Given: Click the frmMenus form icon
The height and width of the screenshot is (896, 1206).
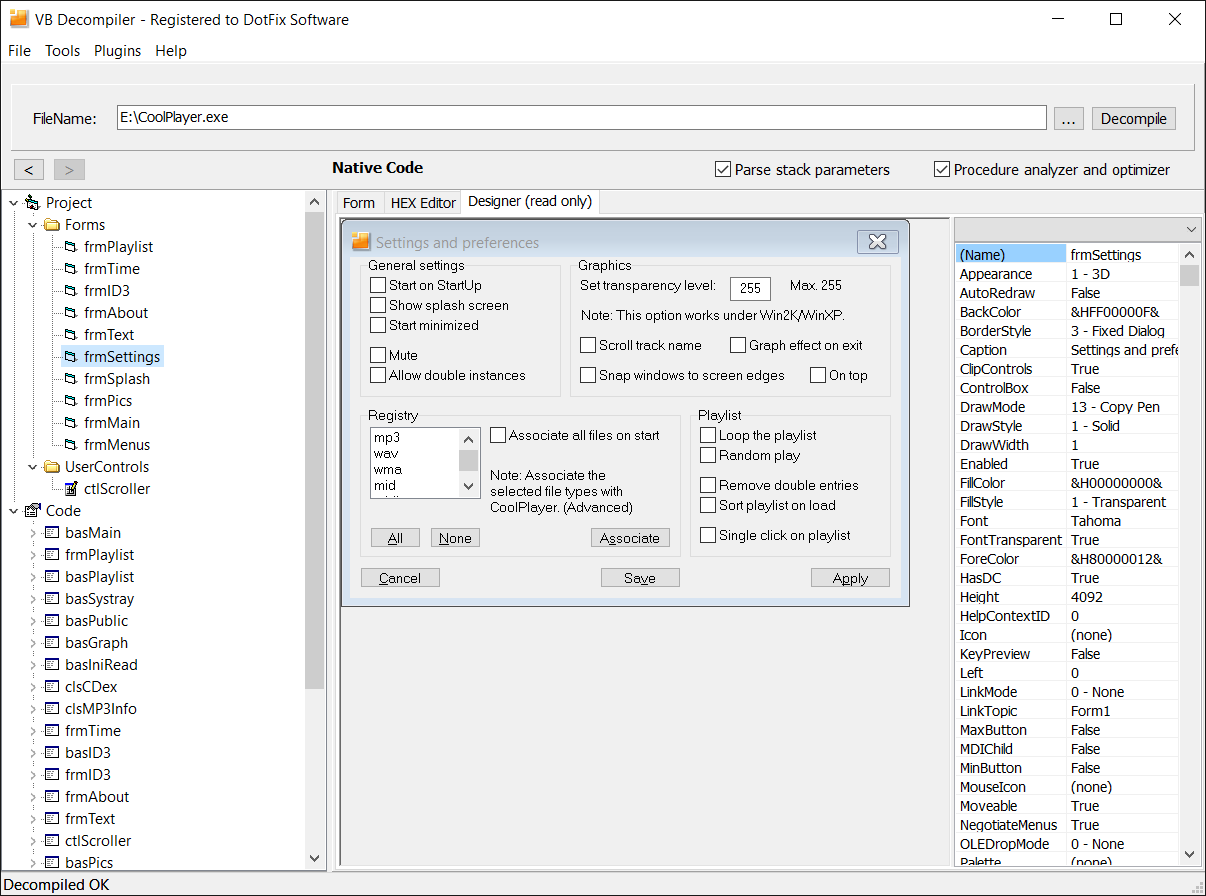Looking at the screenshot, I should 71,445.
